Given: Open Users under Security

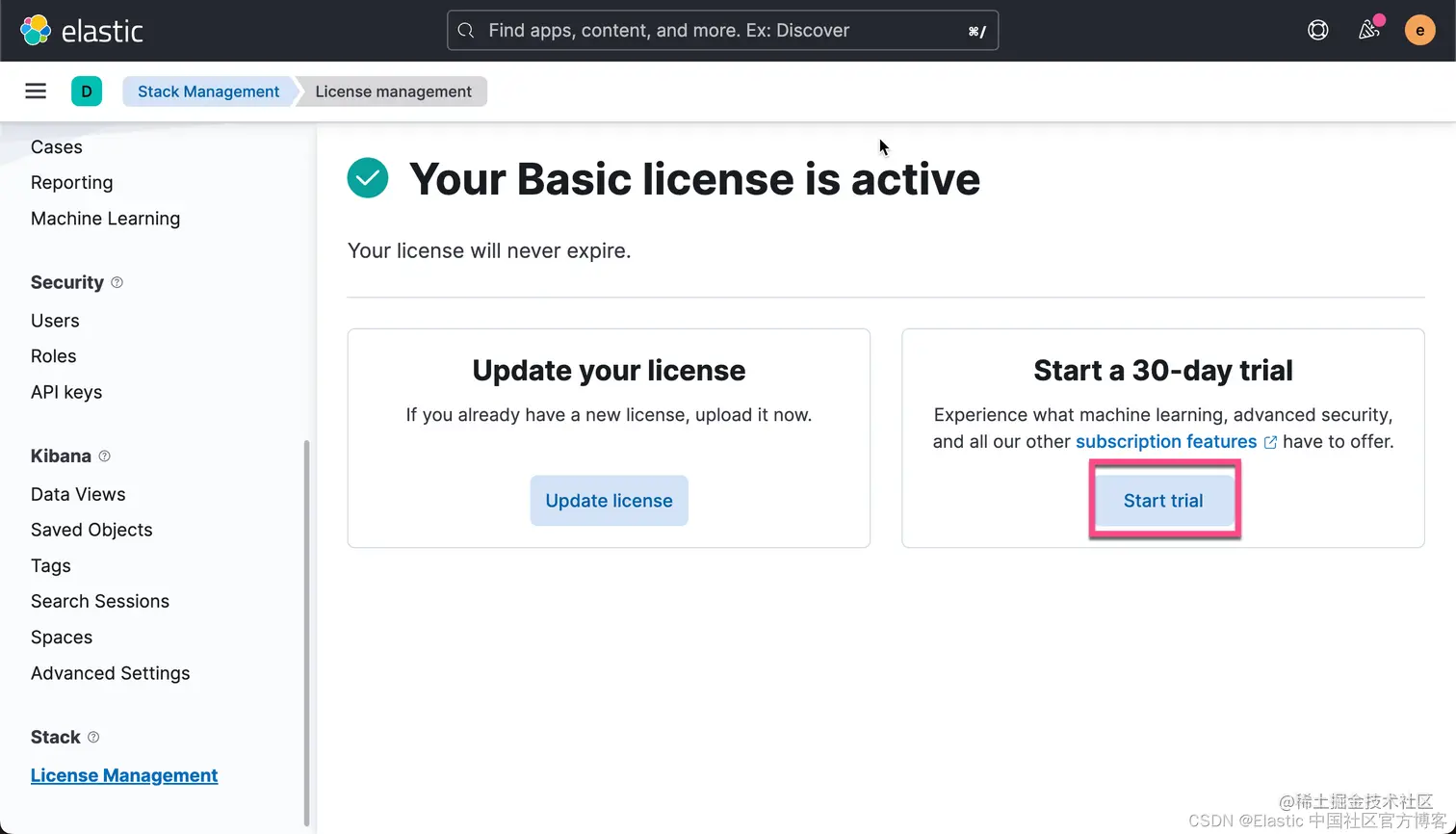Looking at the screenshot, I should pyautogui.click(x=55, y=321).
